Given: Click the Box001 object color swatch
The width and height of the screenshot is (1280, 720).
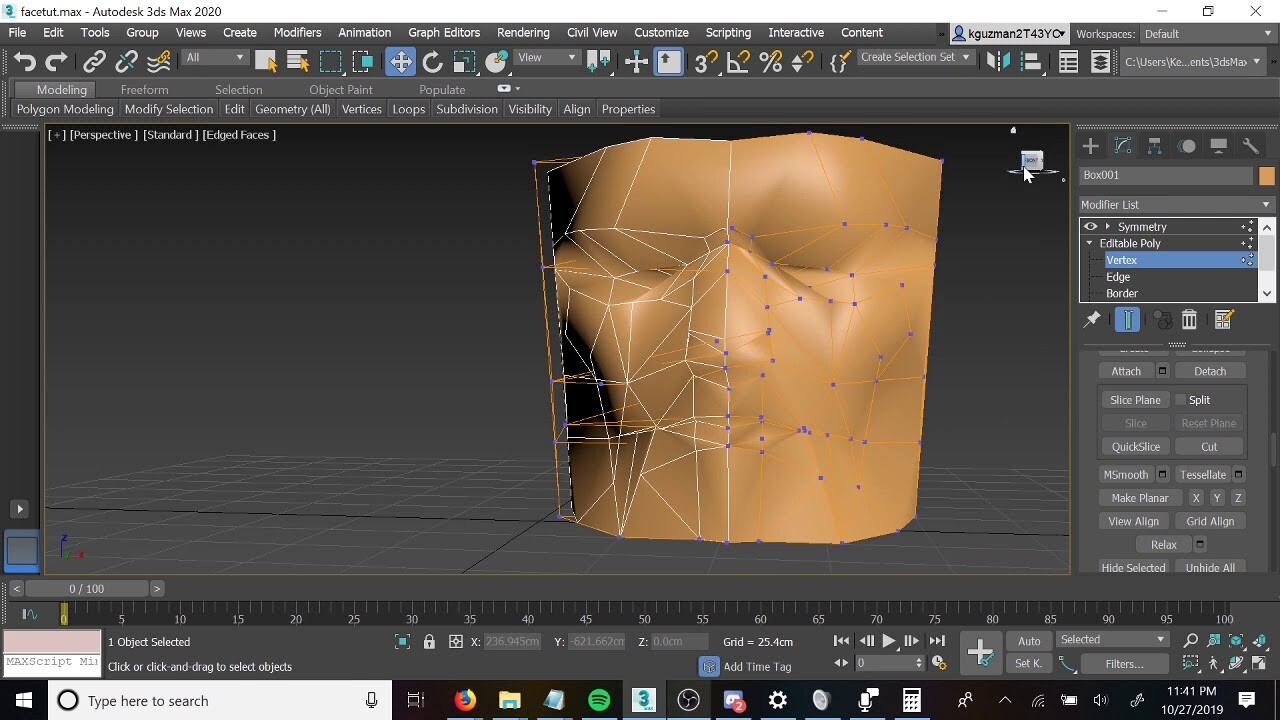Looking at the screenshot, I should tap(1267, 176).
